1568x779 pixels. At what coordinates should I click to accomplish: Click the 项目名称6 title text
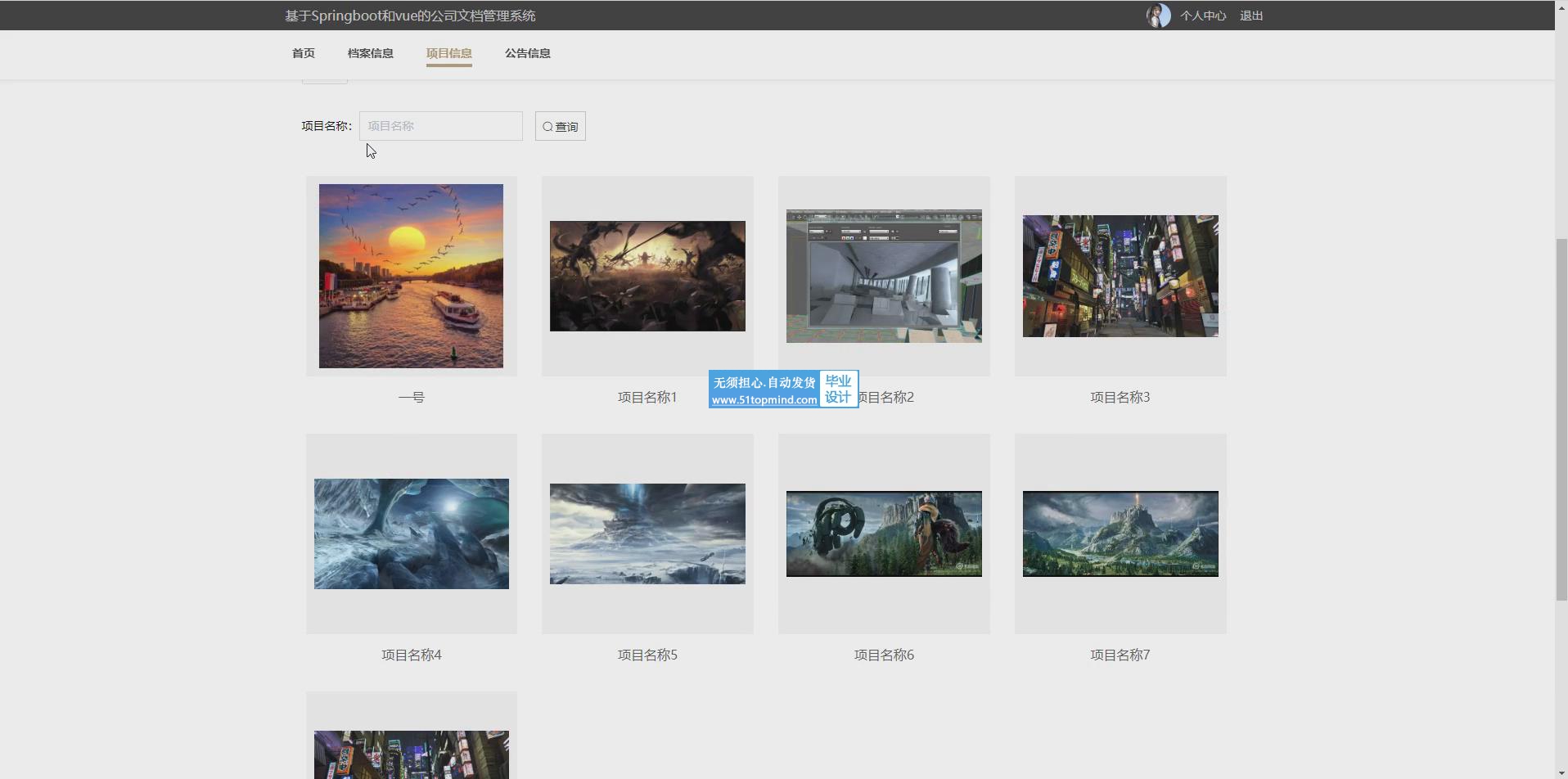(x=884, y=655)
